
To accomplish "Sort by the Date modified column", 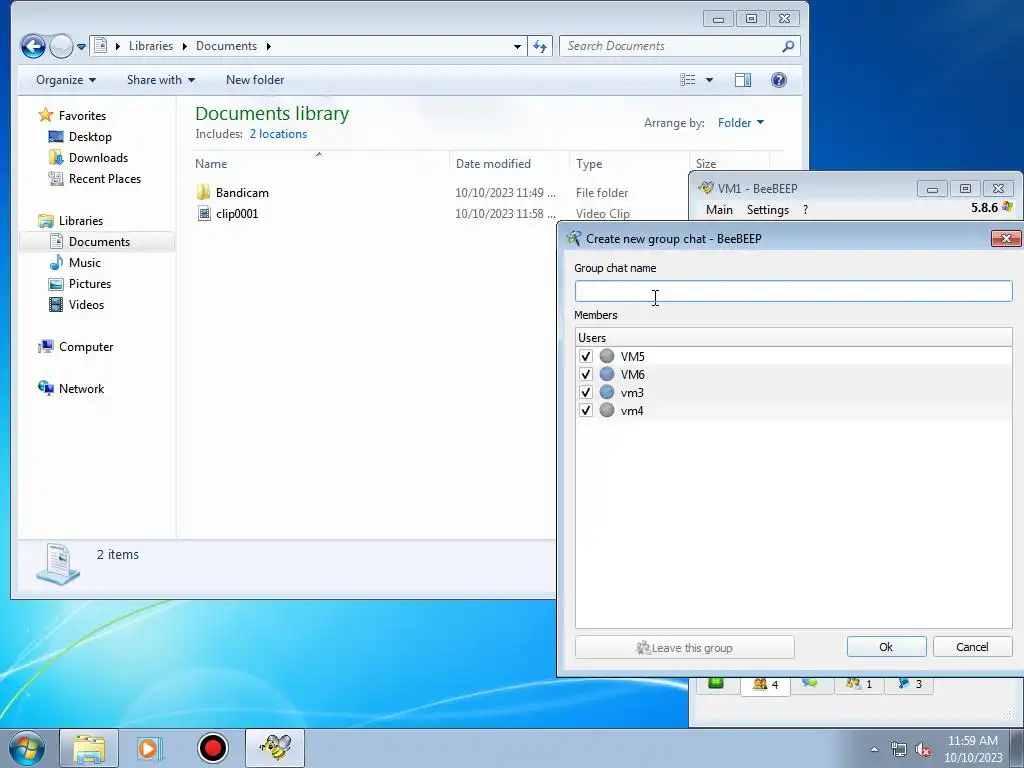I will pyautogui.click(x=509, y=164).
